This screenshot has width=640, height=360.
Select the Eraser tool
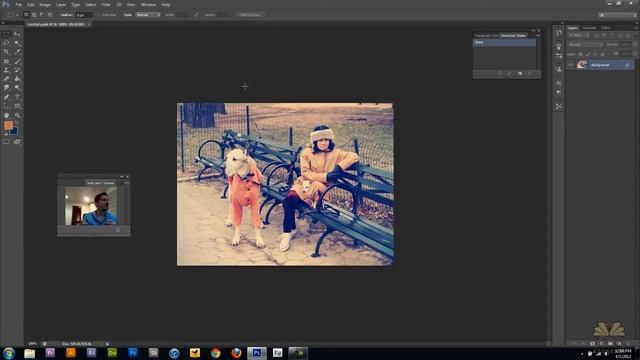[6, 79]
